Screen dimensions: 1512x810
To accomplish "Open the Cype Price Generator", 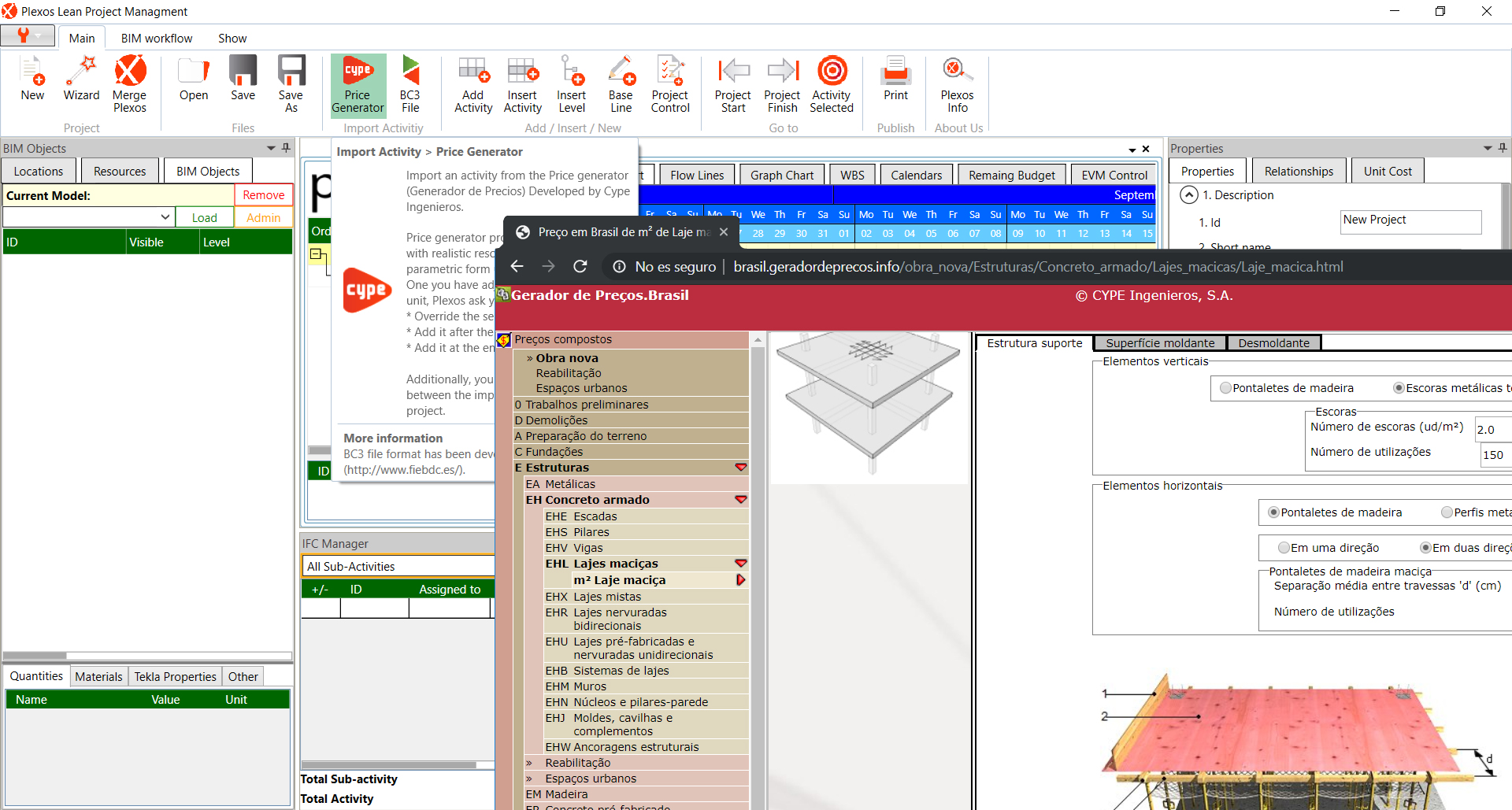I will tap(358, 84).
